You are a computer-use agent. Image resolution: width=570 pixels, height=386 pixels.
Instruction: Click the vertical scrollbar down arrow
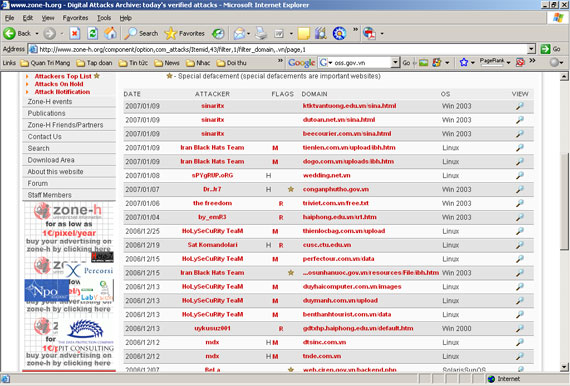(x=564, y=366)
